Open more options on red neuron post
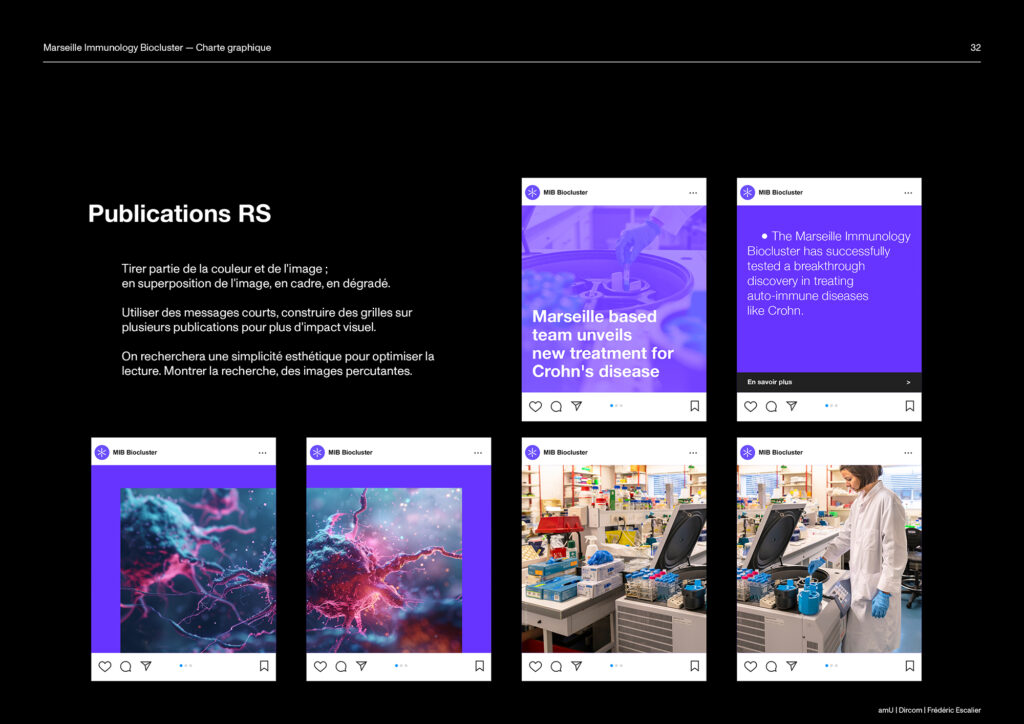This screenshot has width=1024, height=724. click(x=478, y=452)
